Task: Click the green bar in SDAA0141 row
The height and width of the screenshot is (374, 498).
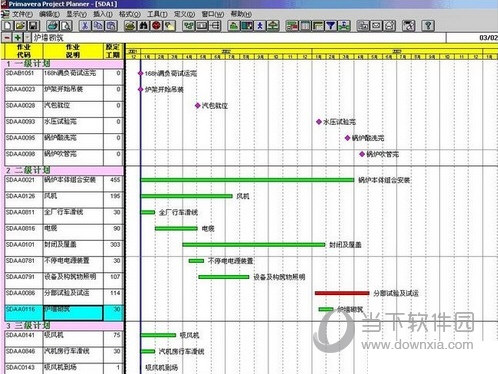Action: (x=158, y=335)
